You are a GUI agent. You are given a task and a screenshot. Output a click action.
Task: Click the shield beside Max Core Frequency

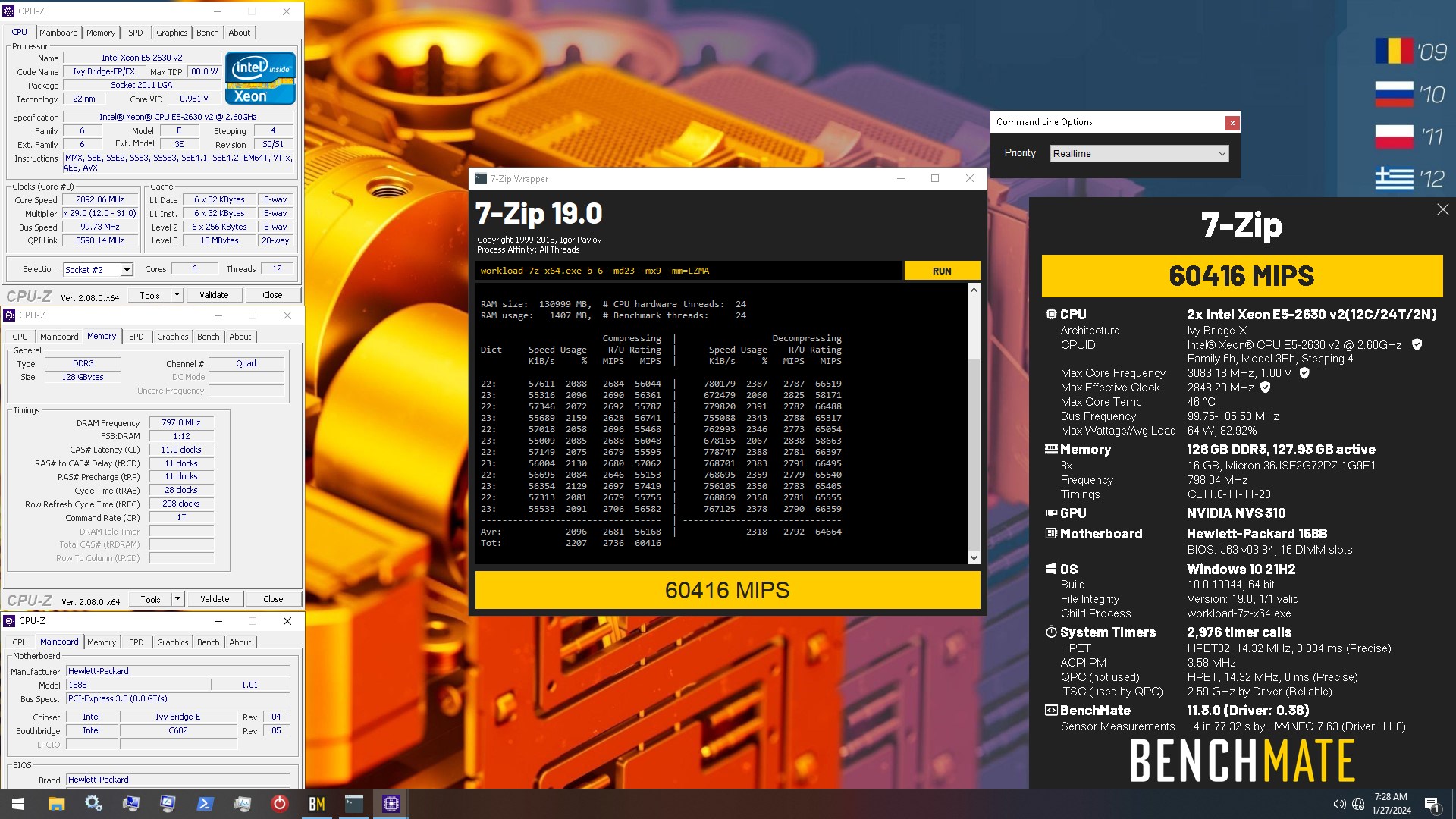pyautogui.click(x=1304, y=373)
